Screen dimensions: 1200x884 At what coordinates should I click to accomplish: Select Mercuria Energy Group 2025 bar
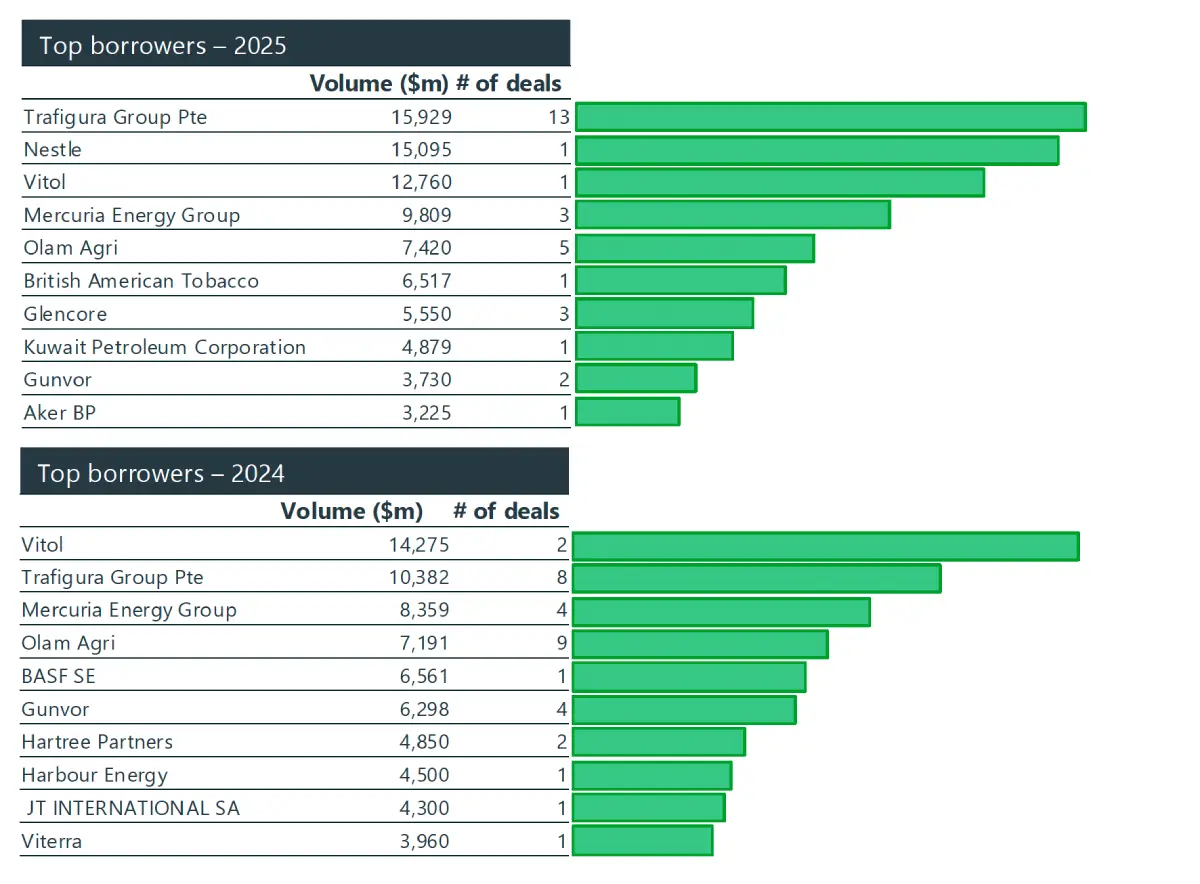733,215
